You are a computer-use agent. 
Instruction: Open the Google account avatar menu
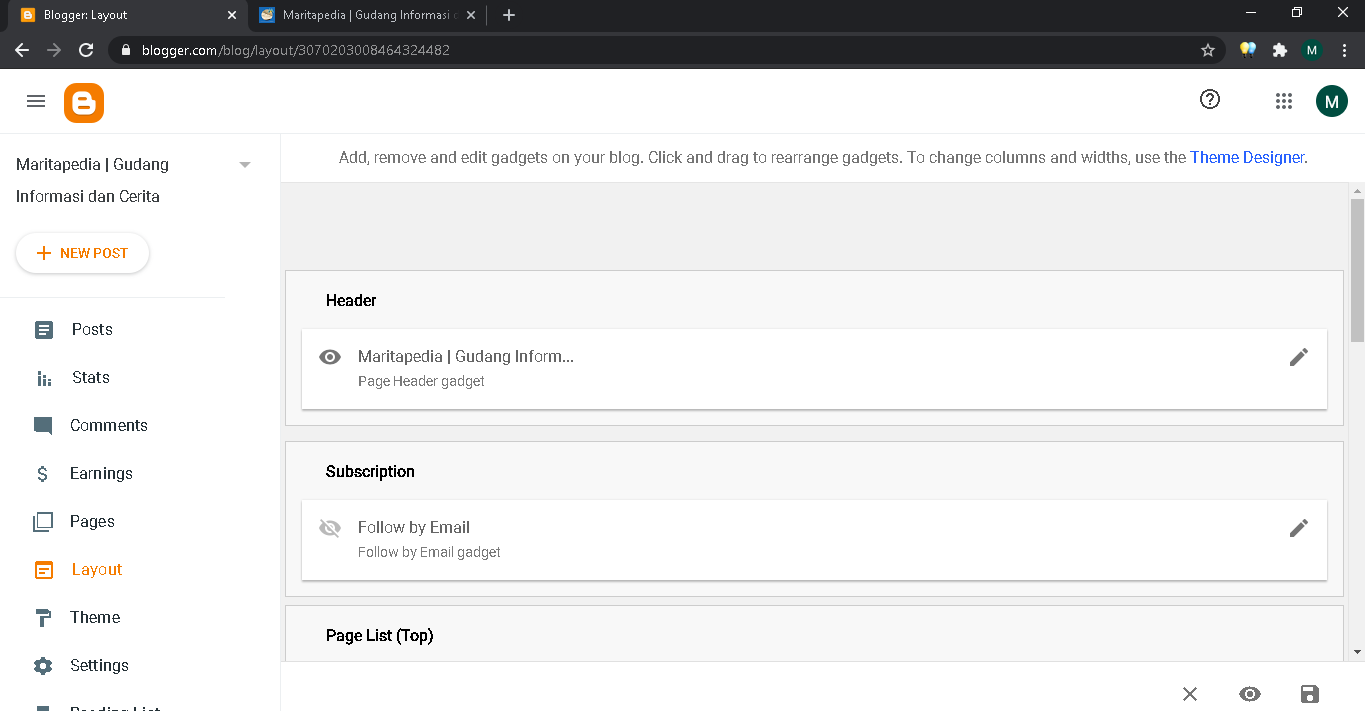pyautogui.click(x=1331, y=100)
